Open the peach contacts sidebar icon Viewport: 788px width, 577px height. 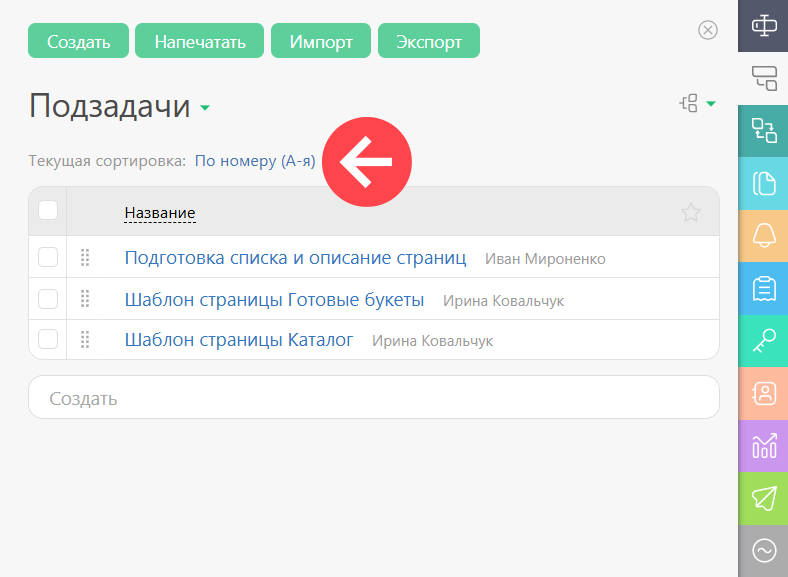[x=763, y=393]
